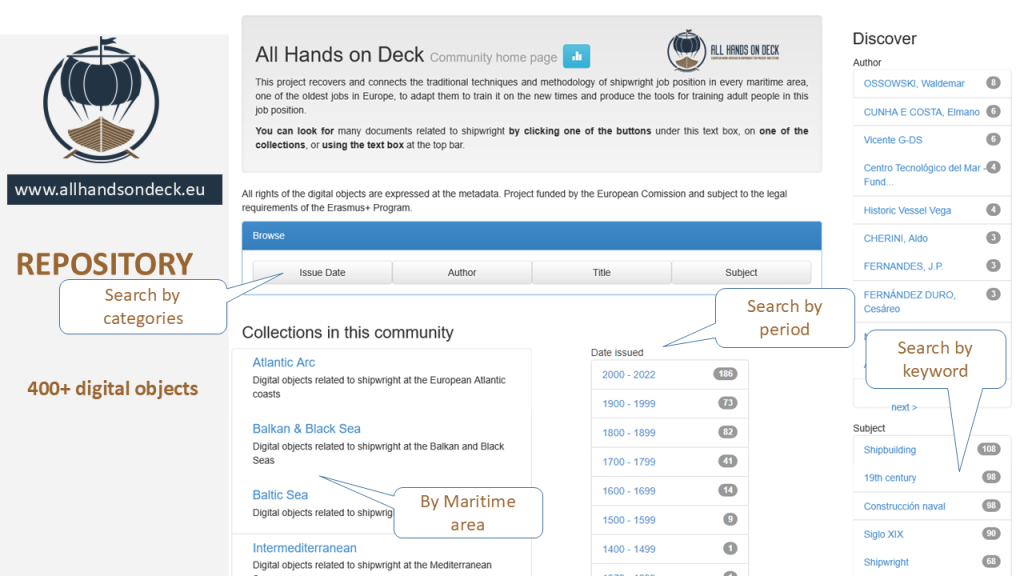Open the Balkan & Black Sea collection
This screenshot has width=1024, height=576.
coord(306,428)
